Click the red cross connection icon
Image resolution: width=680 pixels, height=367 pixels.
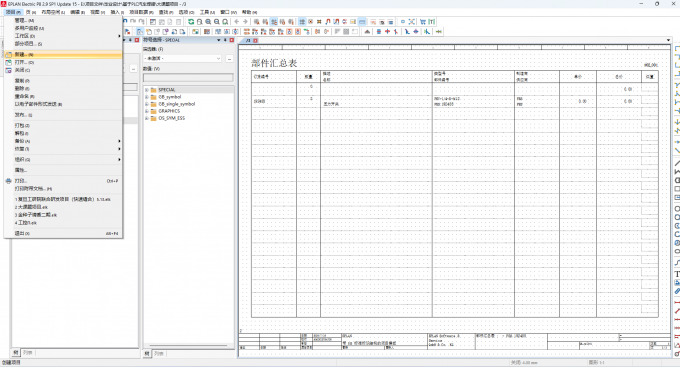[387, 32]
